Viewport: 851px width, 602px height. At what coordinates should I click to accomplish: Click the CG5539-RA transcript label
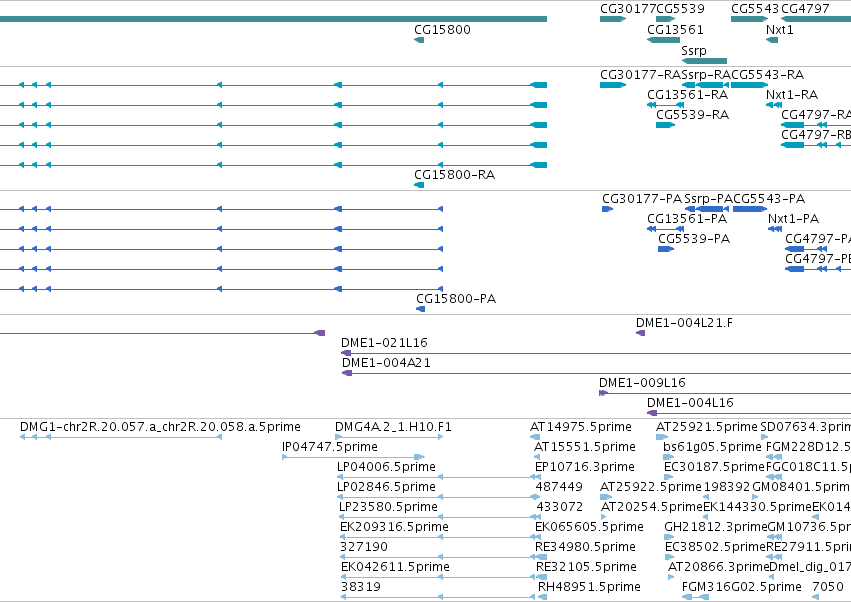point(693,115)
